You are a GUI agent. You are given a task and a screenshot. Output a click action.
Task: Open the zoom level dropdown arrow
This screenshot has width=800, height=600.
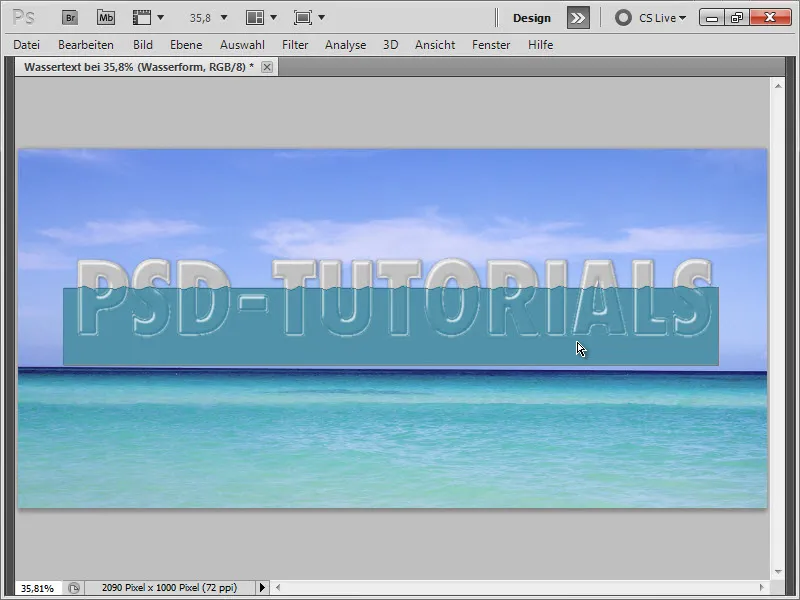[223, 18]
